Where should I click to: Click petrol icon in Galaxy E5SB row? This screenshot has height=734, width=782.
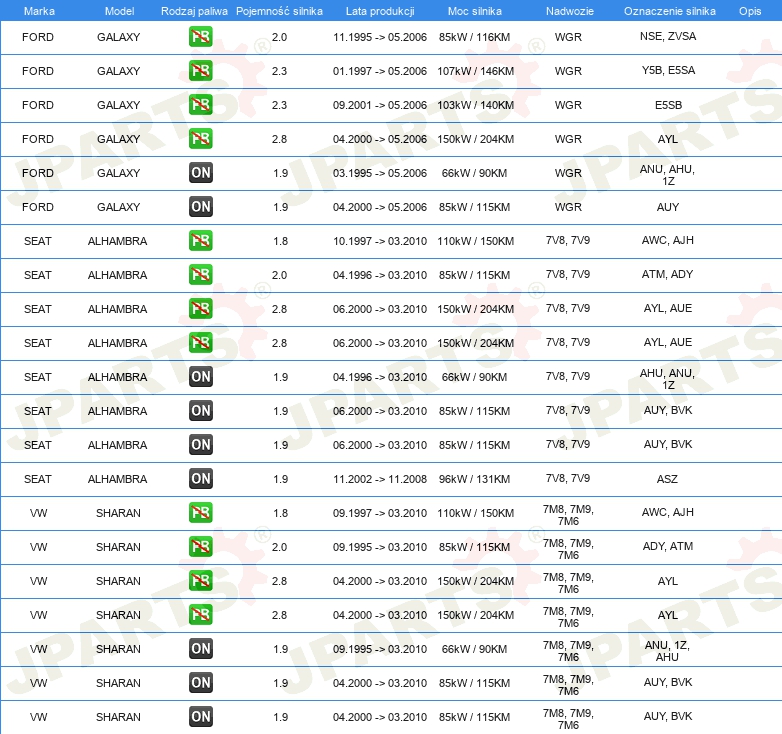pos(200,104)
